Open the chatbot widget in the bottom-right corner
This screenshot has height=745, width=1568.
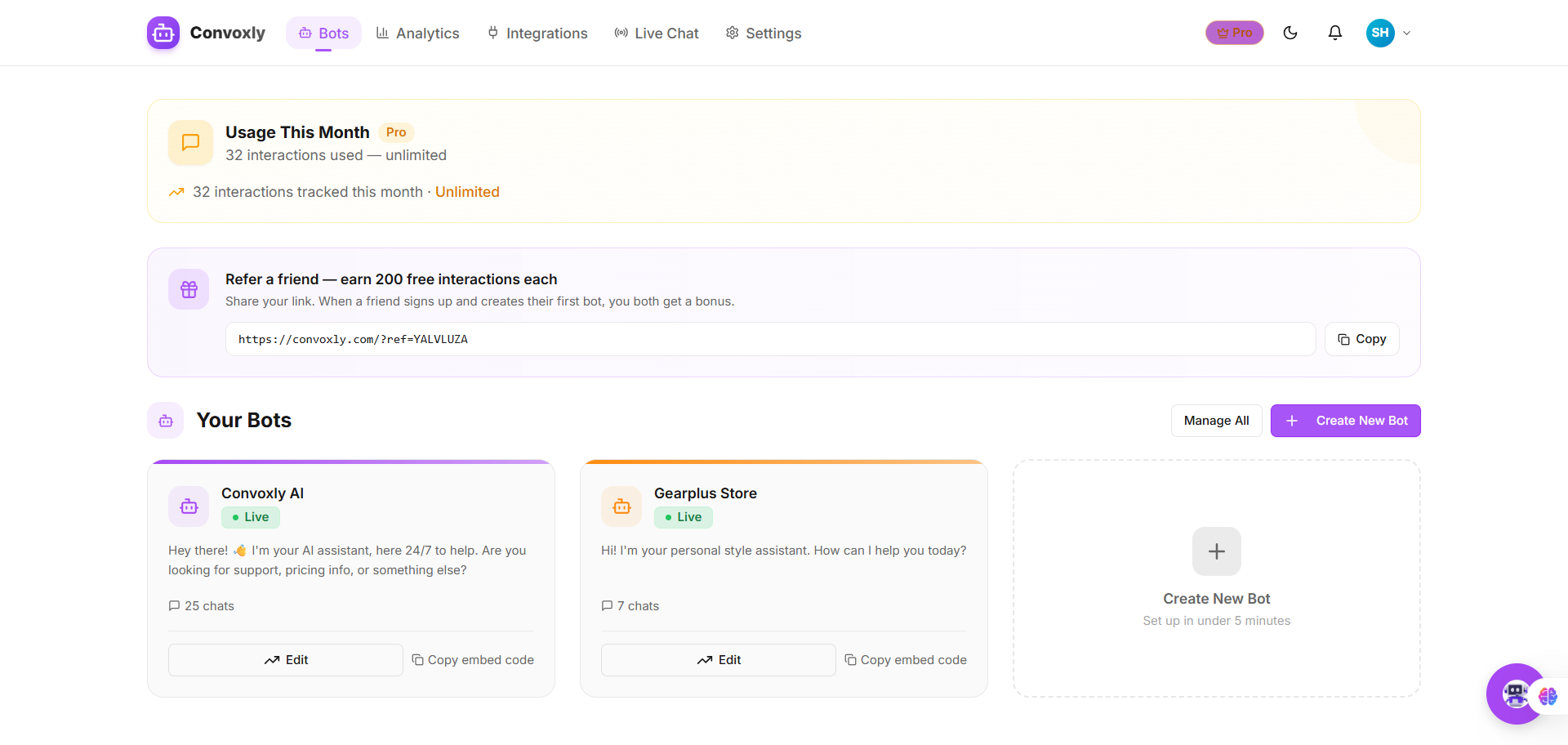tap(1515, 694)
